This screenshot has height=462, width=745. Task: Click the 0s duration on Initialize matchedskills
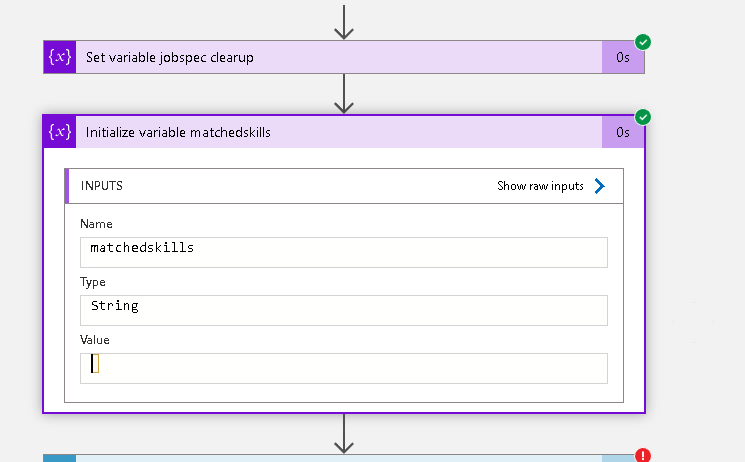pyautogui.click(x=623, y=132)
